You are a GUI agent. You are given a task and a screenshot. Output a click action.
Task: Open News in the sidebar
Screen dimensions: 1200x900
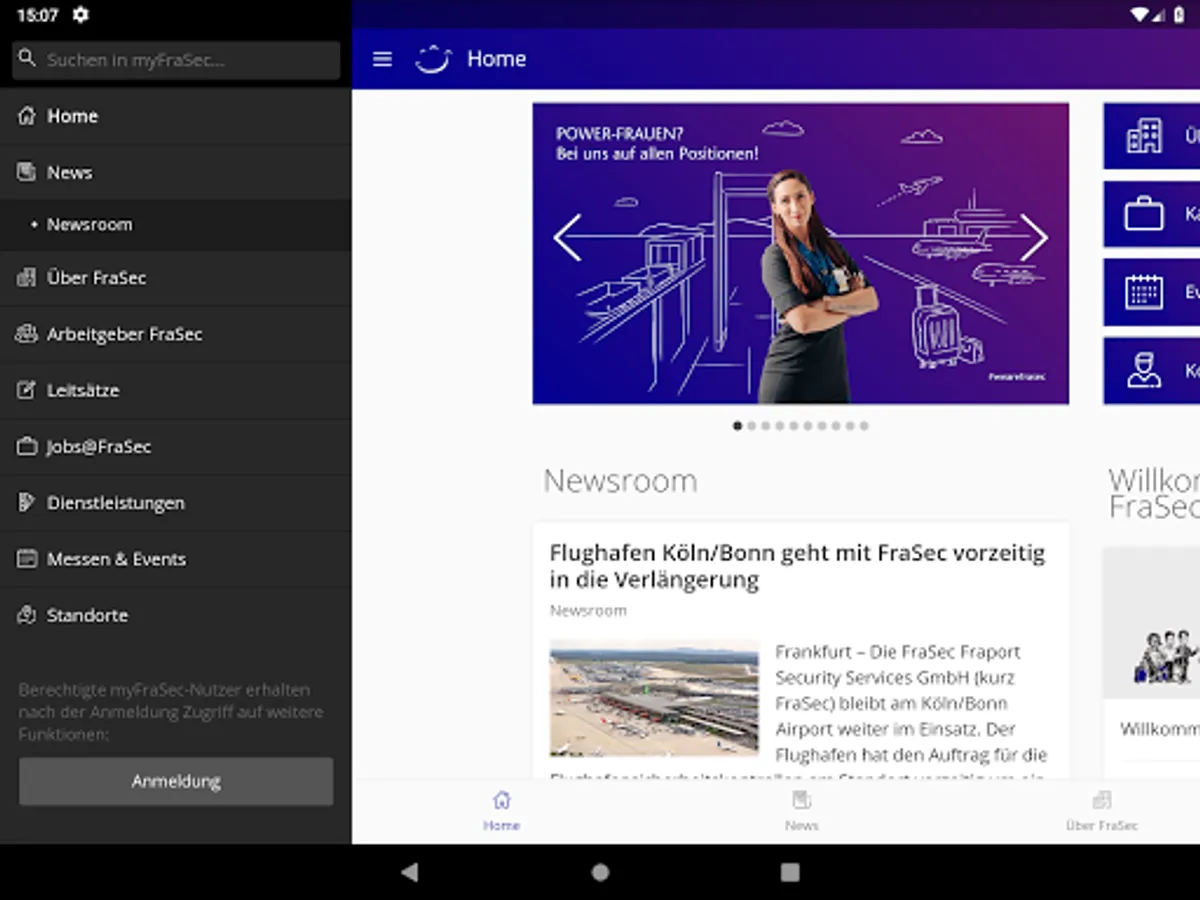175,172
